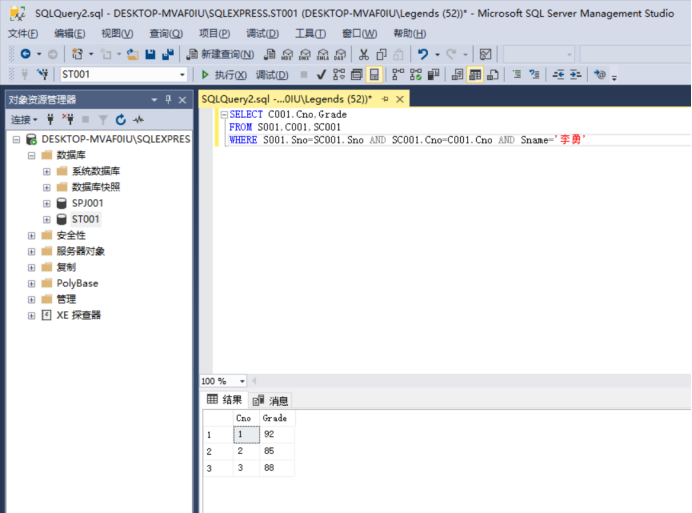The height and width of the screenshot is (513, 692).
Task: Click the database engine query icon
Action: point(269,54)
